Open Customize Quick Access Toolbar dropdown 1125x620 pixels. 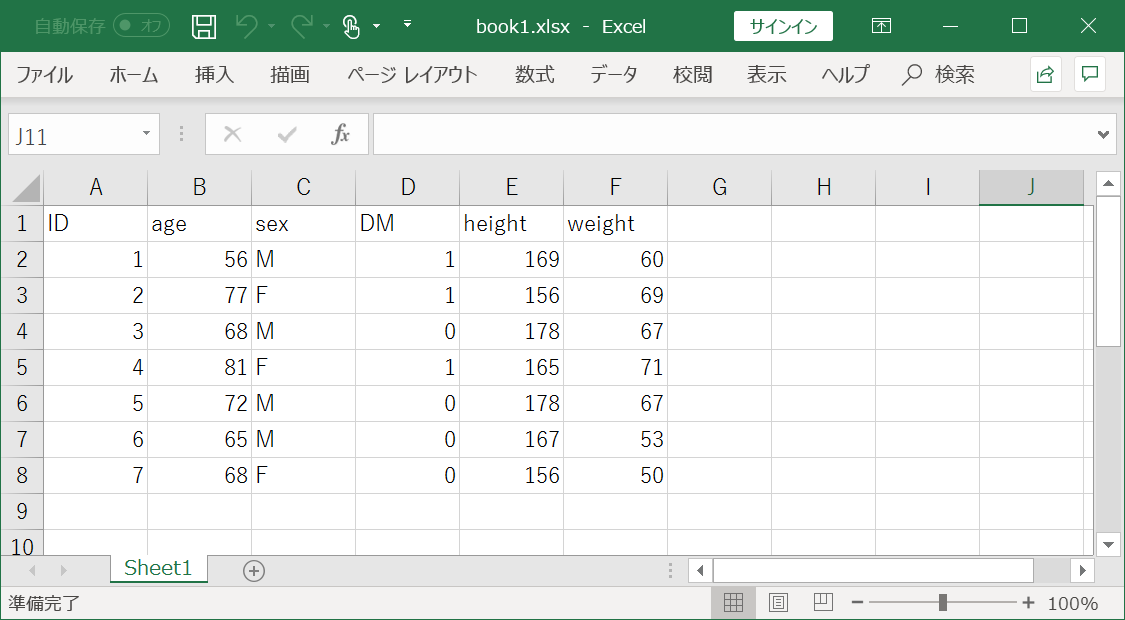coord(407,24)
